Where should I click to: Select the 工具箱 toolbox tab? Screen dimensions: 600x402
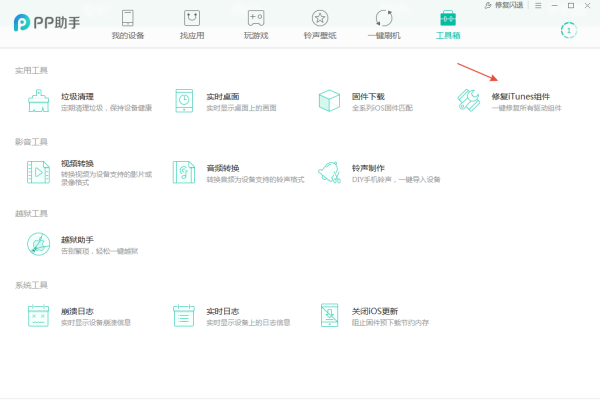coord(448,25)
